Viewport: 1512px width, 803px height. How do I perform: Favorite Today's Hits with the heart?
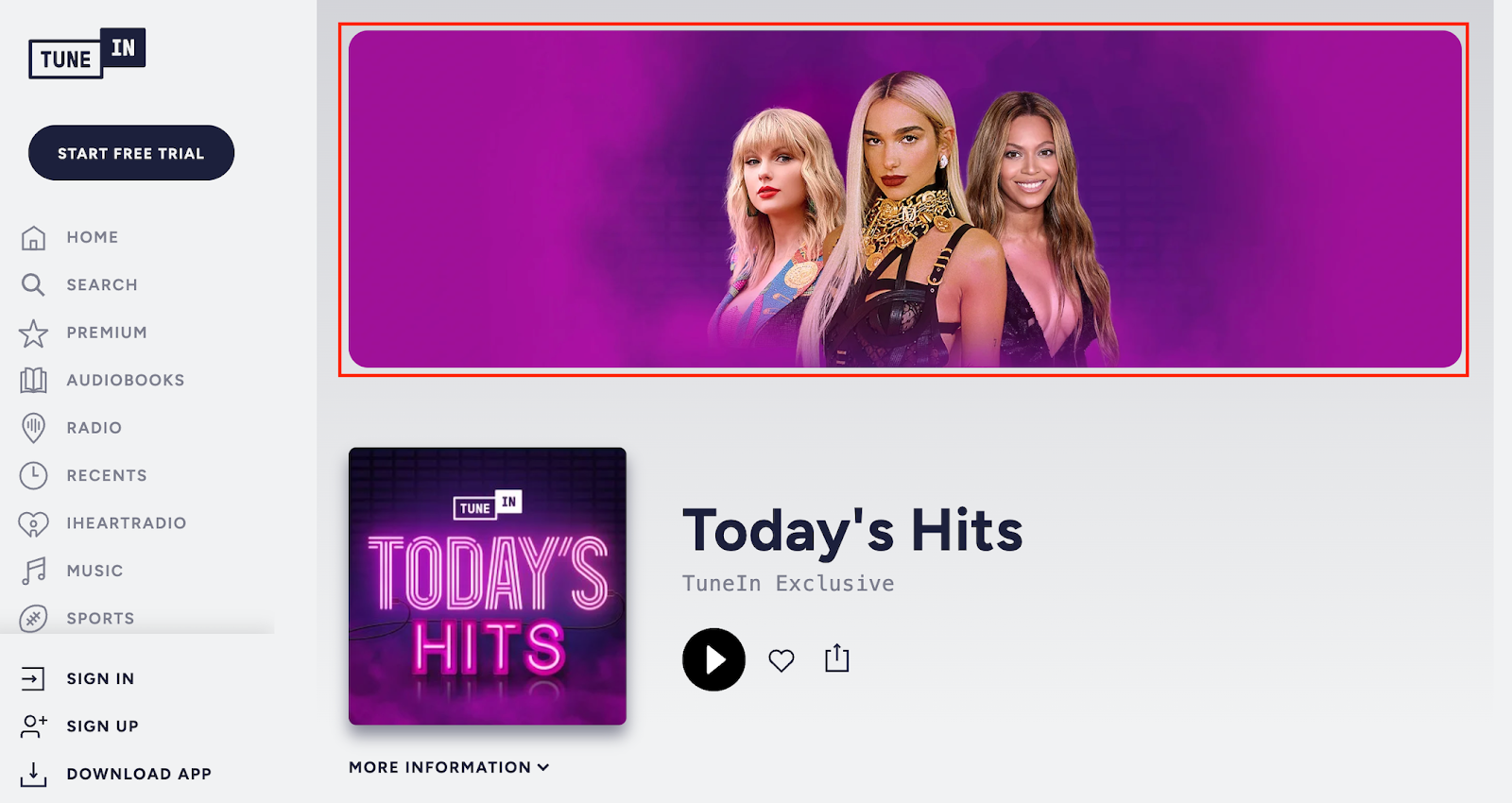click(782, 660)
